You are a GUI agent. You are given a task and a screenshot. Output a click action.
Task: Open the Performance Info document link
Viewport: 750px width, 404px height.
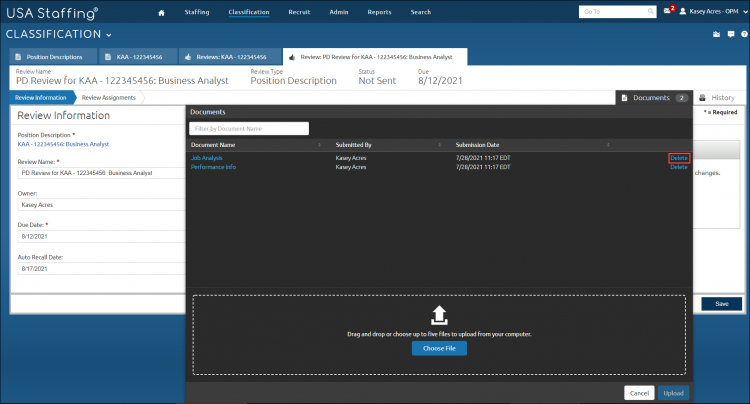(213, 167)
